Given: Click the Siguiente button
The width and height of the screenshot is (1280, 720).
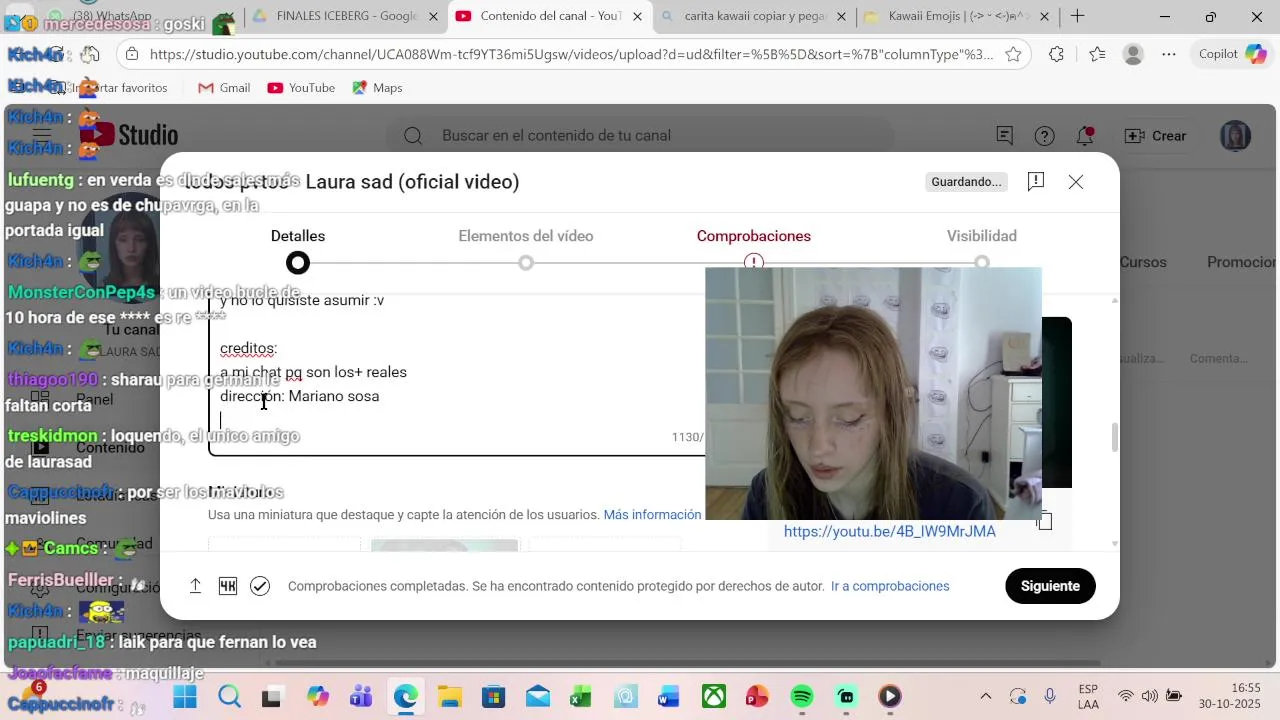Looking at the screenshot, I should point(1050,586).
